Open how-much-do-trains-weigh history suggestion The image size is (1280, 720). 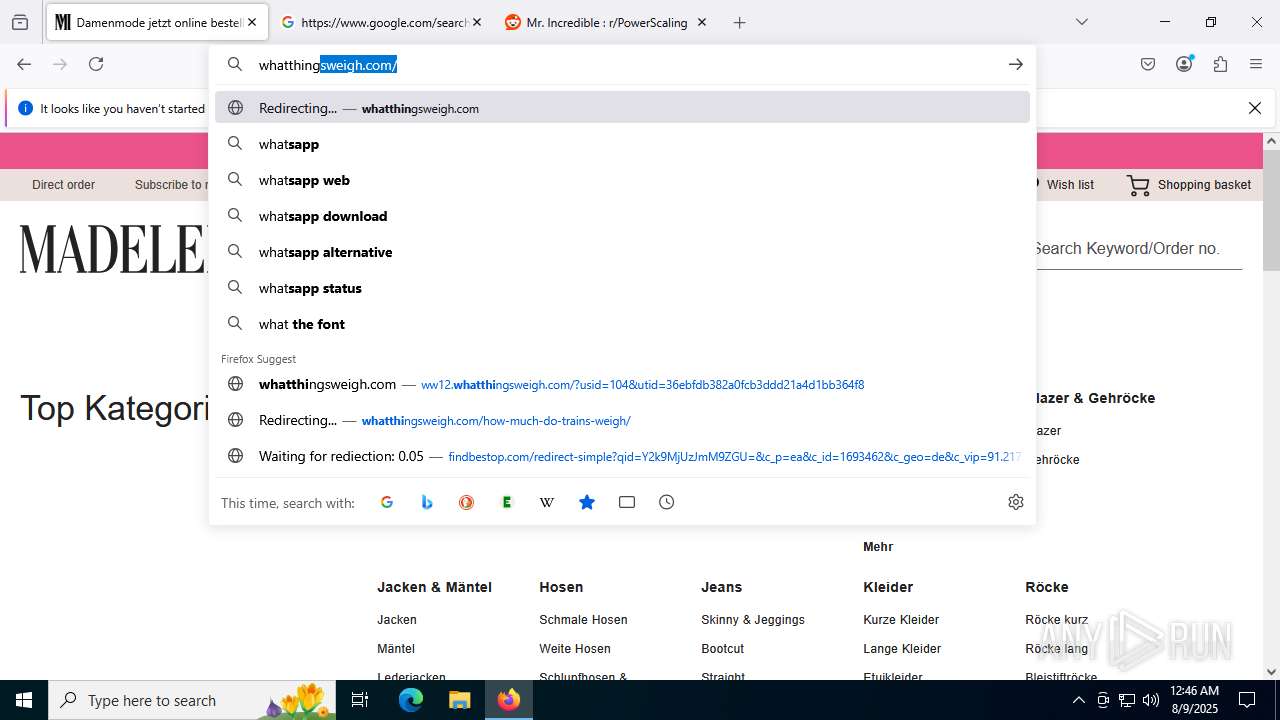click(622, 420)
